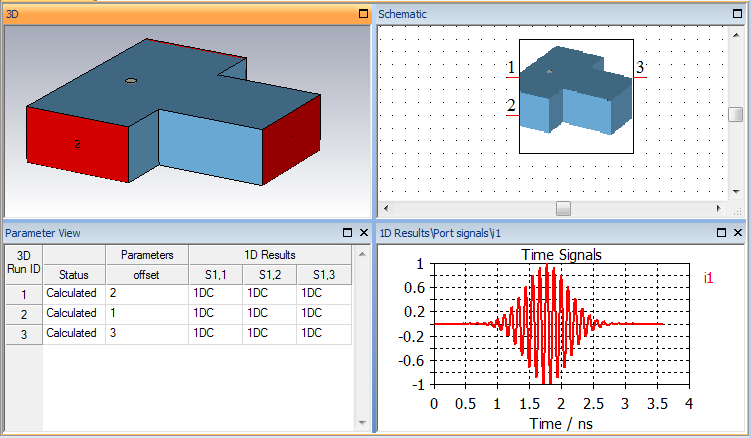Maximize the Parameter View panel
This screenshot has width=751, height=438.
pos(348,233)
